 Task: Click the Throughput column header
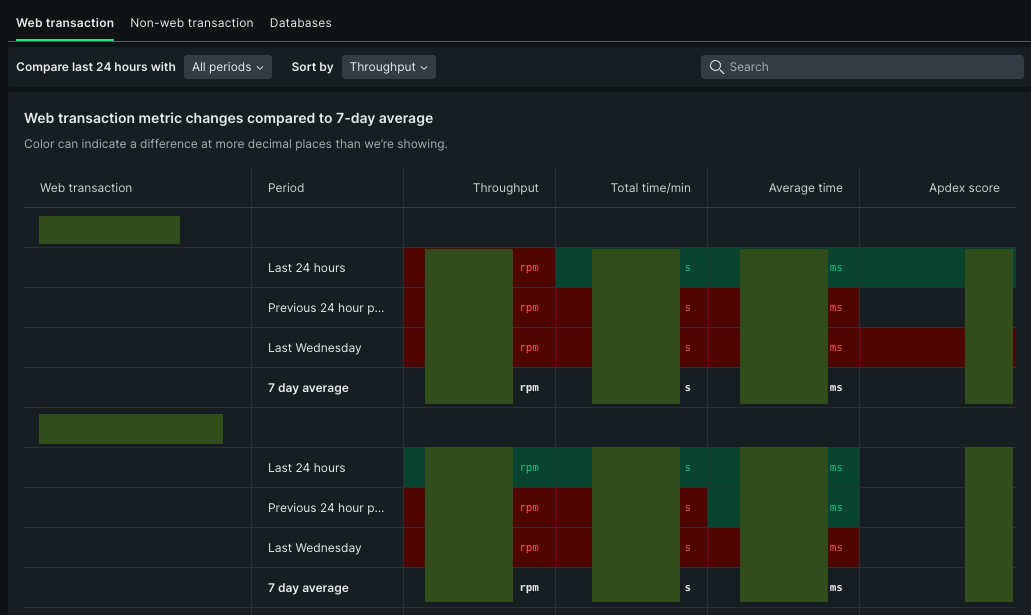505,188
